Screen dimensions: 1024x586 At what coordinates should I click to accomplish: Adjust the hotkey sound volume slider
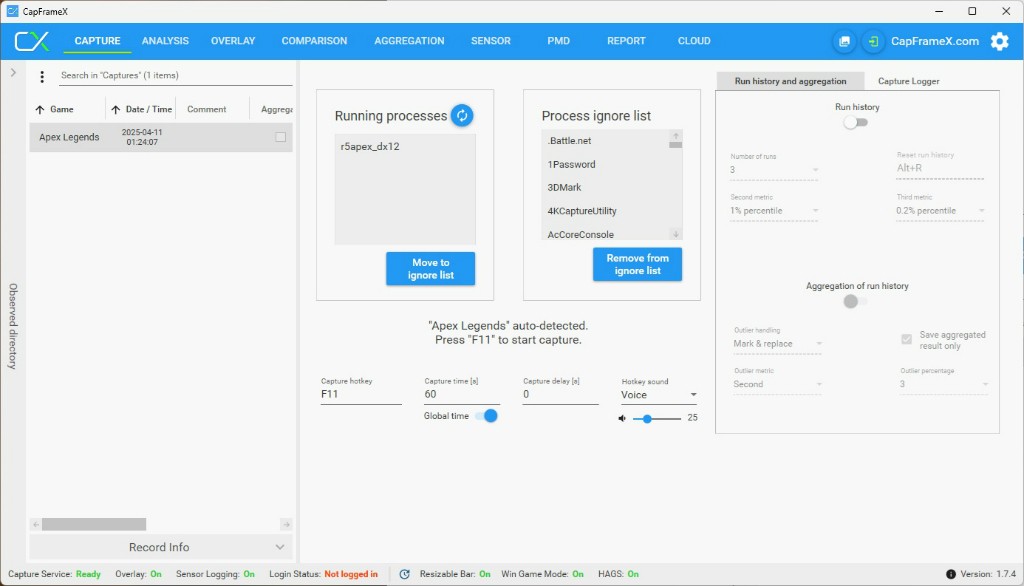[648, 419]
